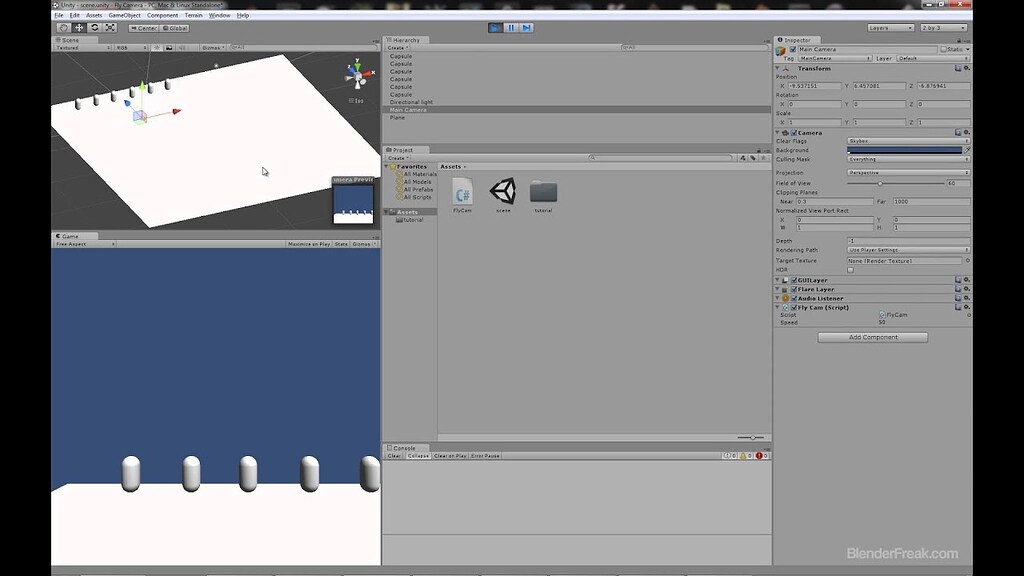Select the Rotate tool in the toolbar
The image size is (1024, 576).
(96, 27)
